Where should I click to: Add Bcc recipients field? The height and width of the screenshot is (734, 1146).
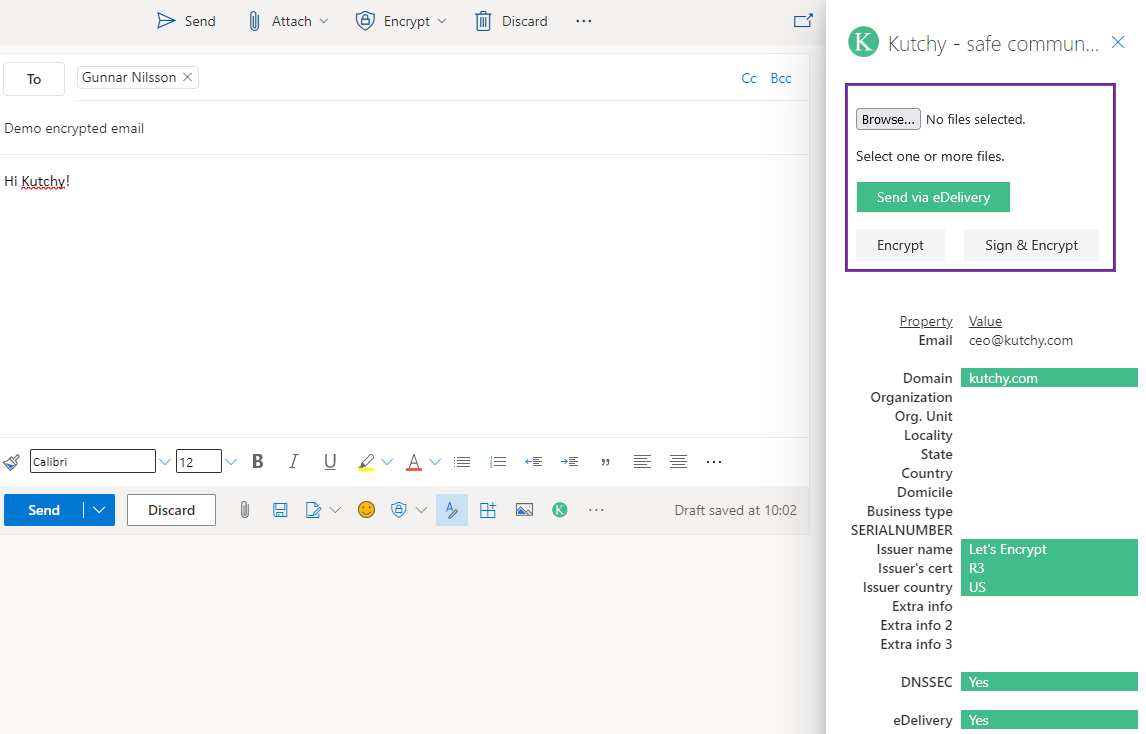(781, 78)
